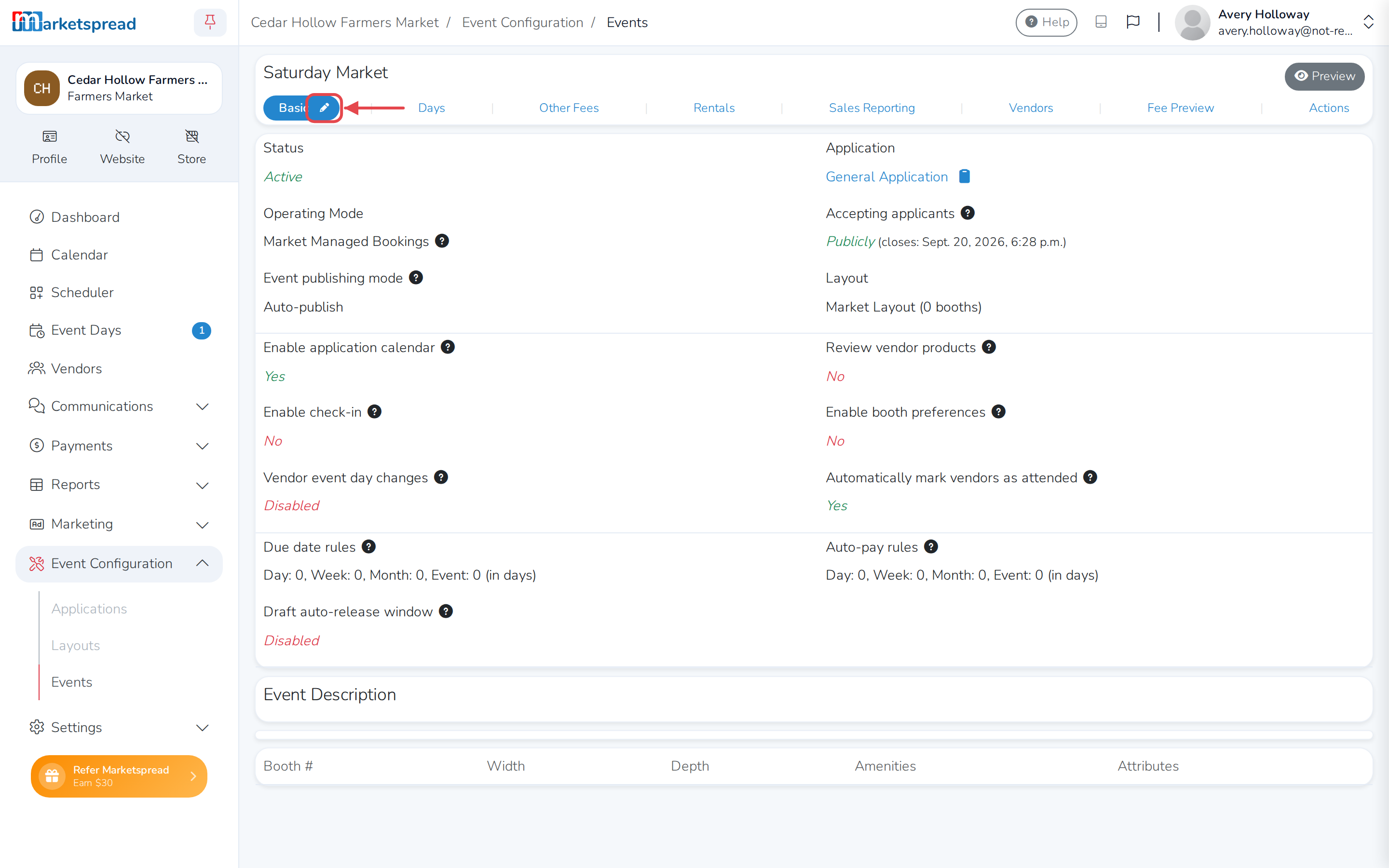Click the edit pencil on the Basic tab
The width and height of the screenshot is (1389, 868).
(x=324, y=108)
